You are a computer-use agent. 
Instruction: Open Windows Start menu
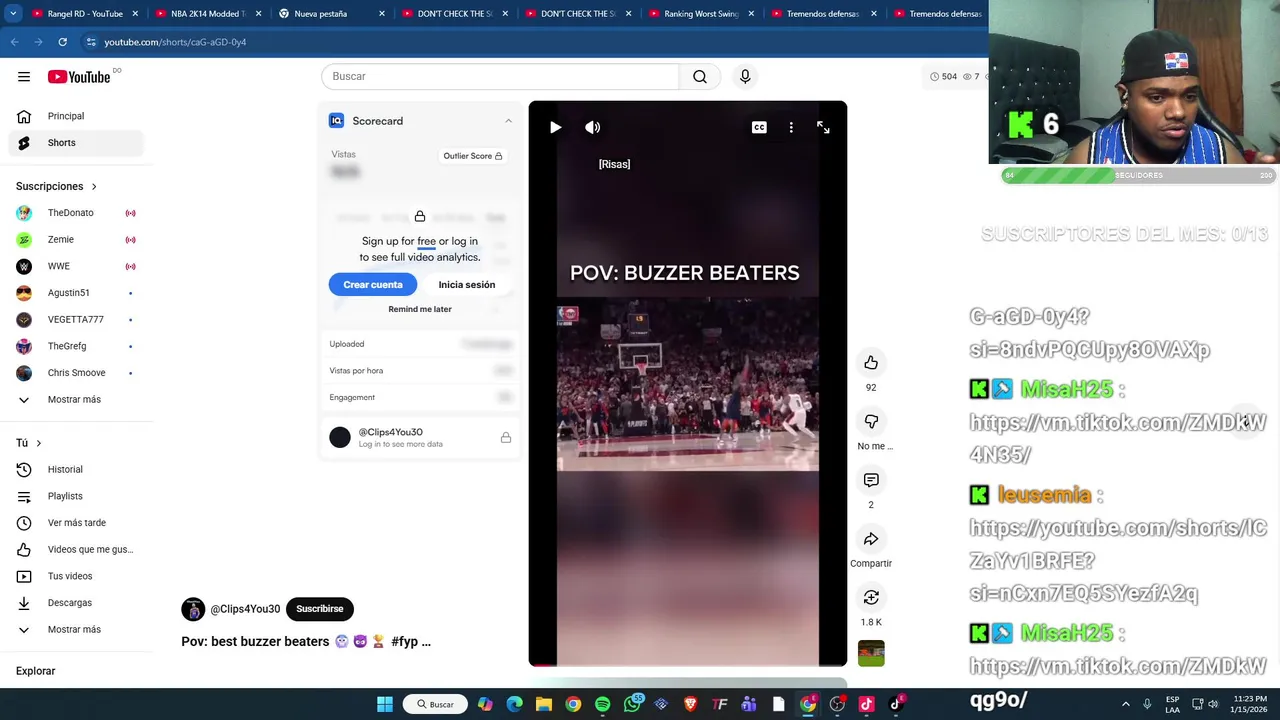tap(385, 705)
